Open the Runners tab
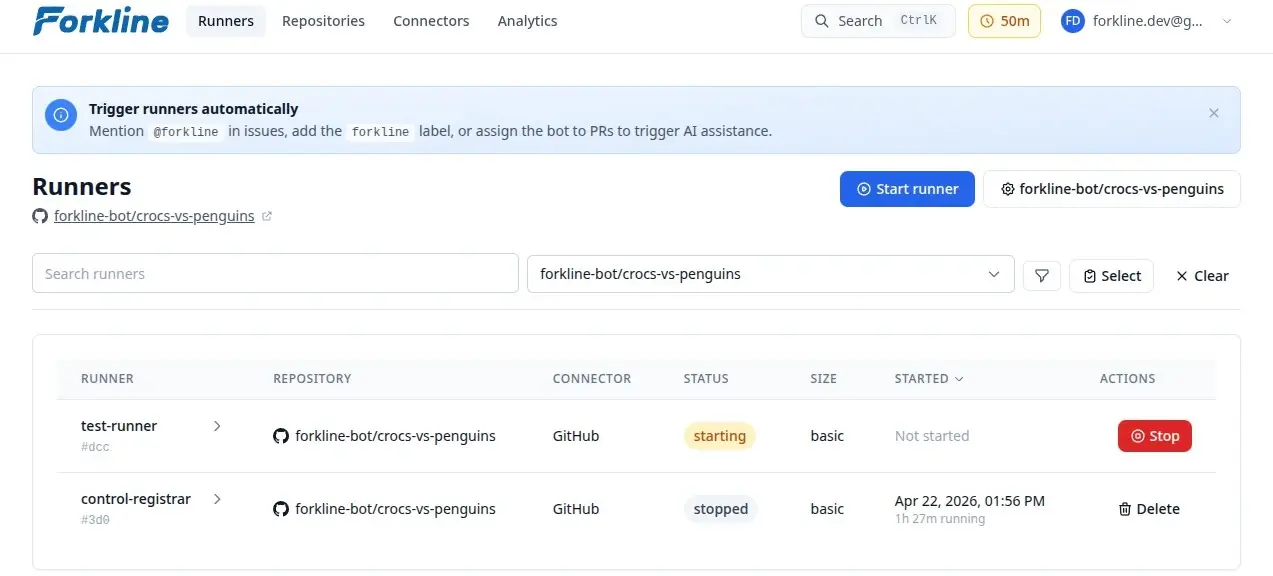Image resolution: width=1273 pixels, height=576 pixels. tap(226, 21)
